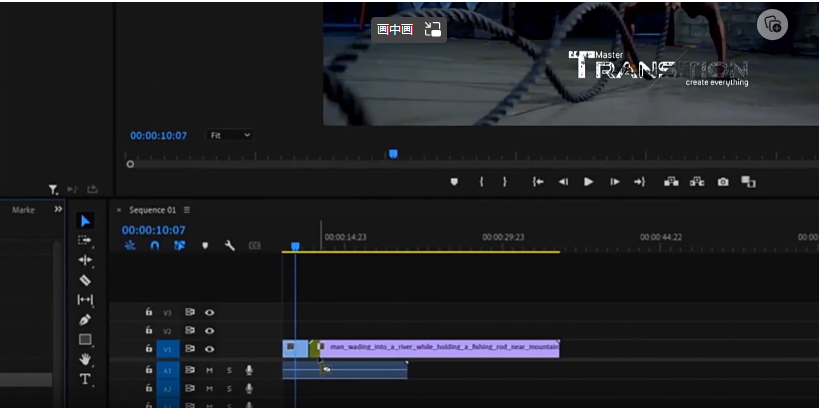The width and height of the screenshot is (820, 408).
Task: Step back one frame
Action: pos(563,182)
